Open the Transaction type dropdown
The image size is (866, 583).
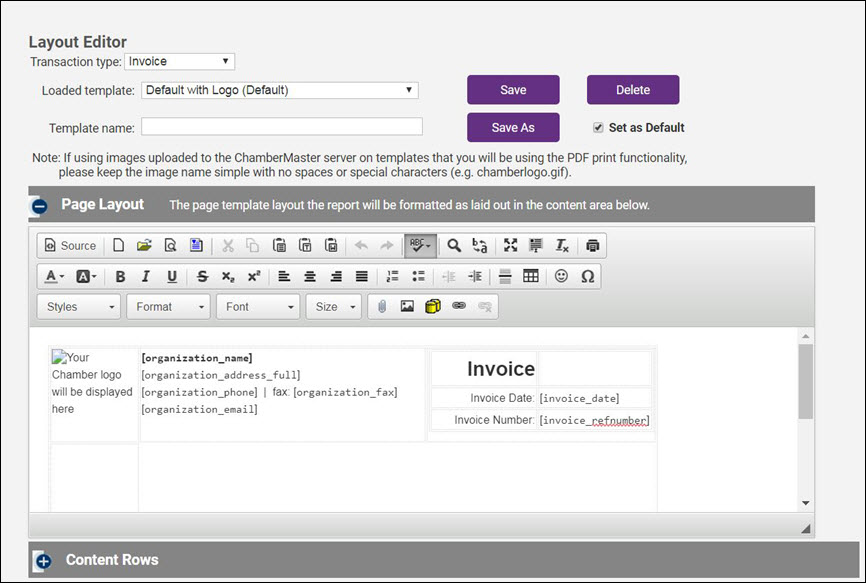(180, 62)
